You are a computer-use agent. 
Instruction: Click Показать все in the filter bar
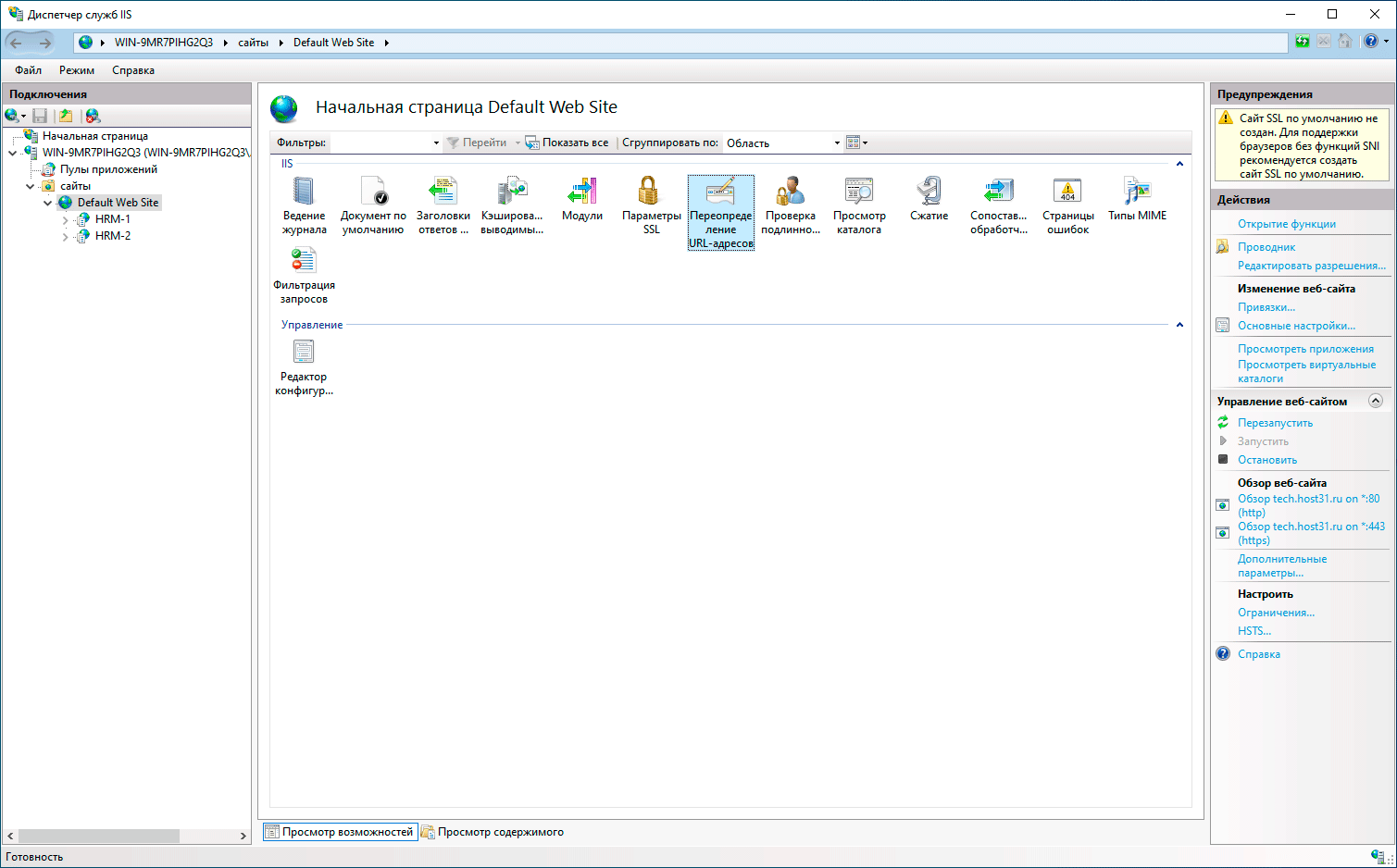tap(568, 143)
